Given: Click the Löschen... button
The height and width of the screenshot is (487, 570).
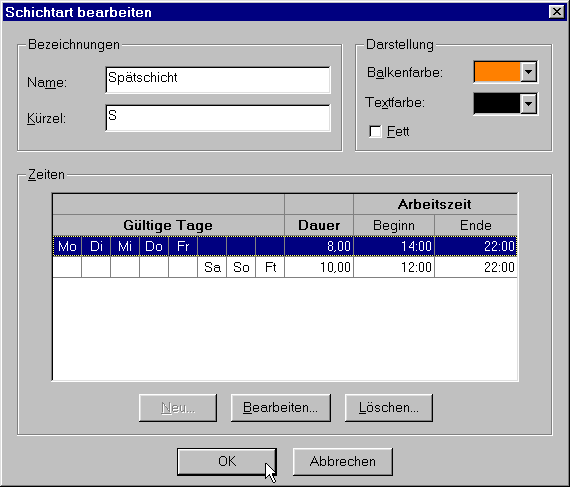Looking at the screenshot, I should point(389,408).
